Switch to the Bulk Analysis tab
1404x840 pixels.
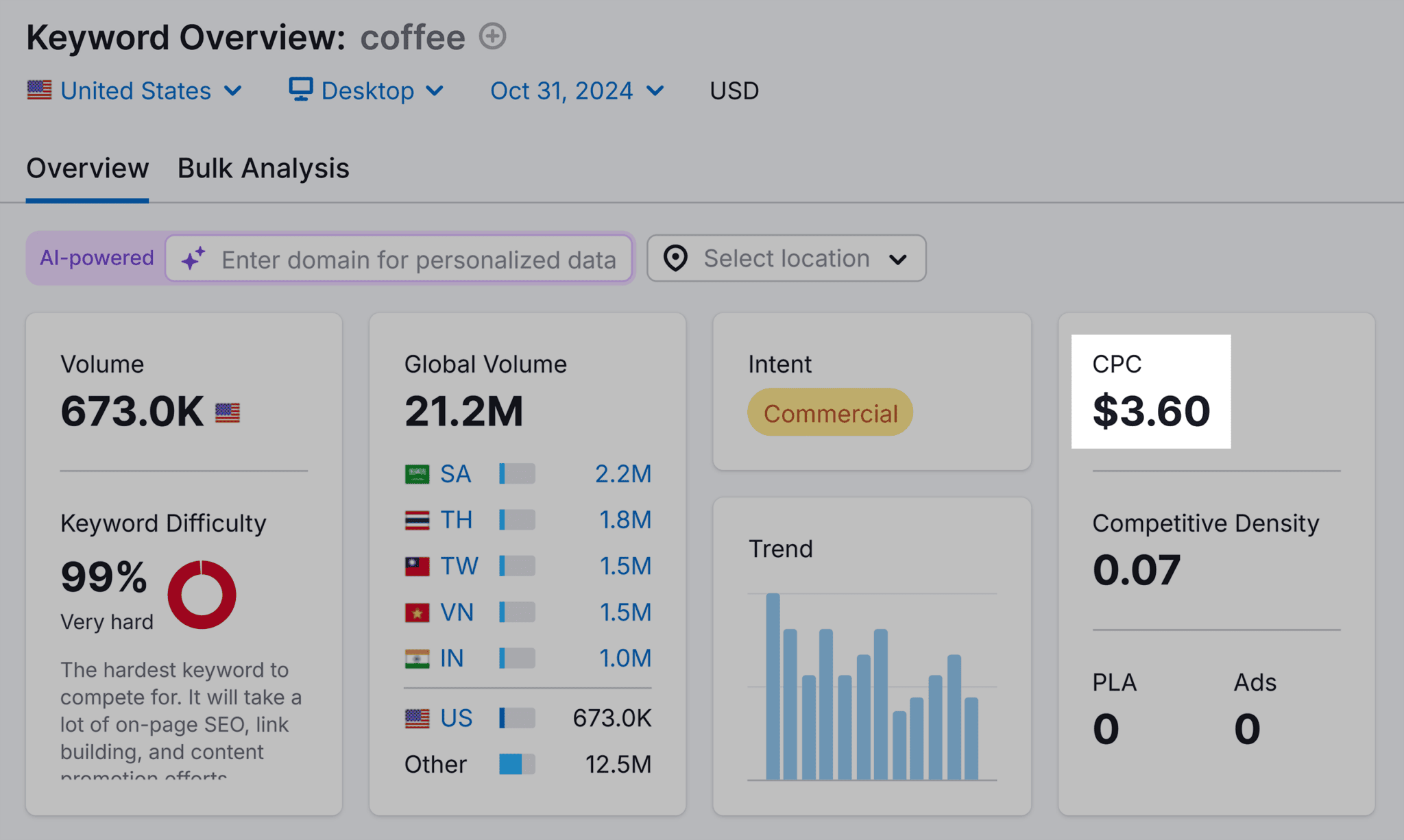[263, 168]
